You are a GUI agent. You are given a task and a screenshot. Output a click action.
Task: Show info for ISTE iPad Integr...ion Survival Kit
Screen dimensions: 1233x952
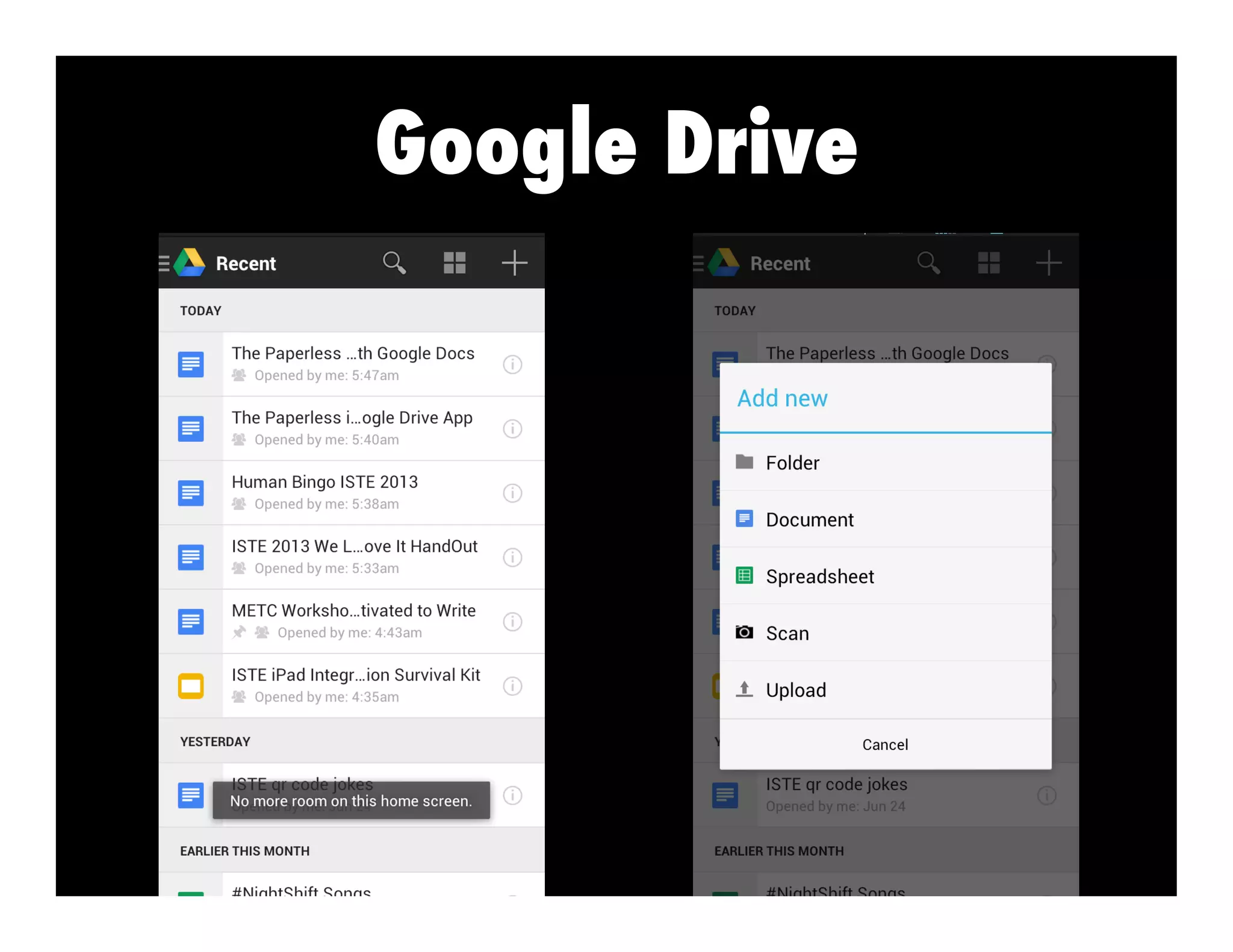click(512, 686)
